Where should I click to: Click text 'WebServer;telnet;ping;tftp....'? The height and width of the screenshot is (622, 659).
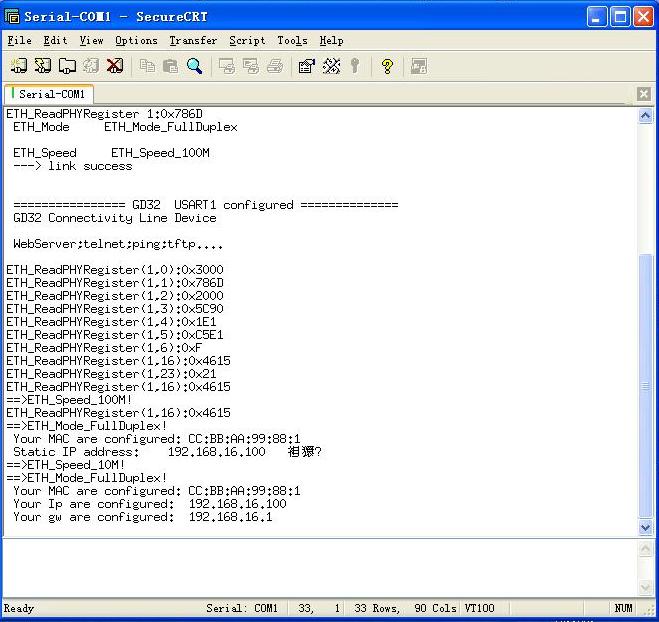pos(118,244)
